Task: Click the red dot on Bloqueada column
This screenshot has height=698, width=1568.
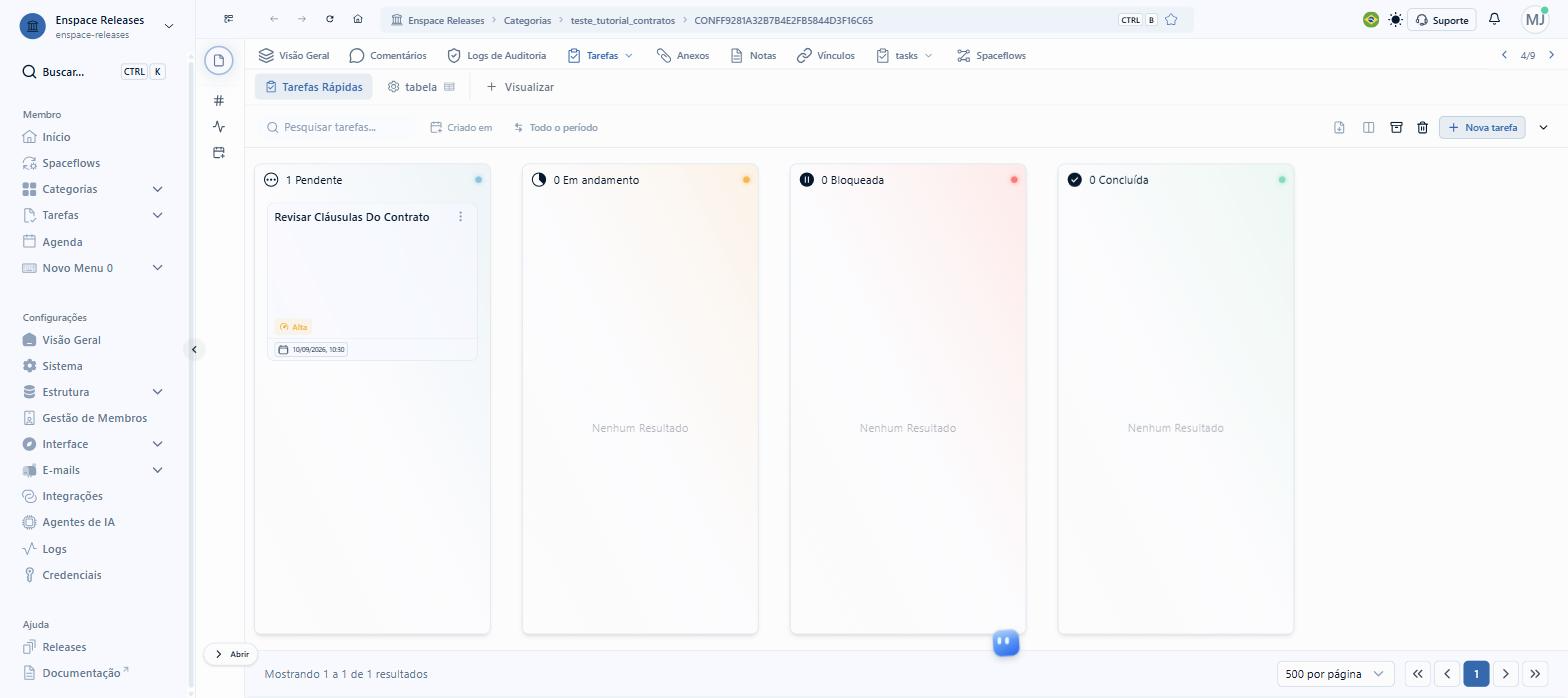Action: coord(1014,180)
